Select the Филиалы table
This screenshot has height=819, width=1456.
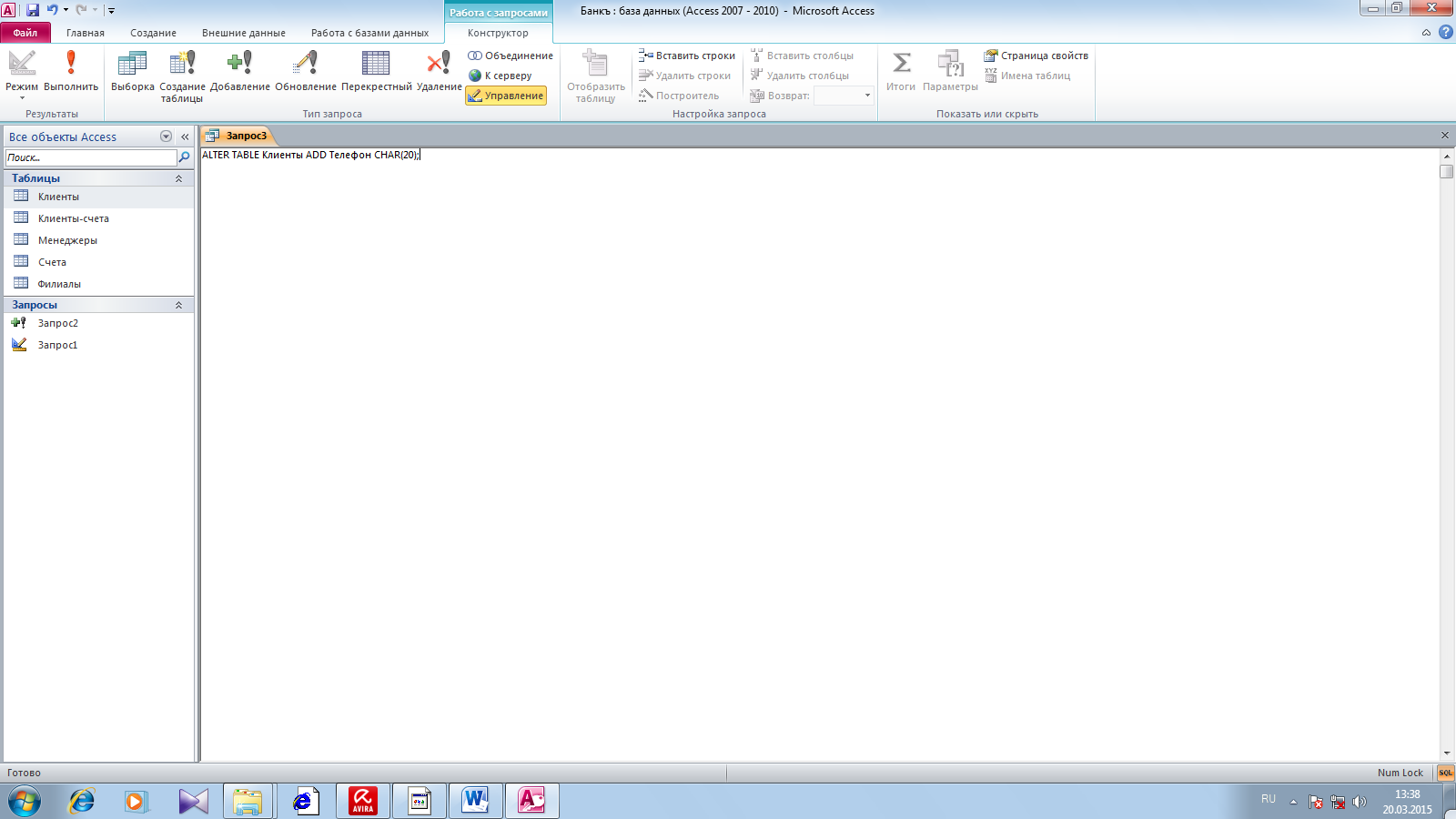click(x=98, y=284)
